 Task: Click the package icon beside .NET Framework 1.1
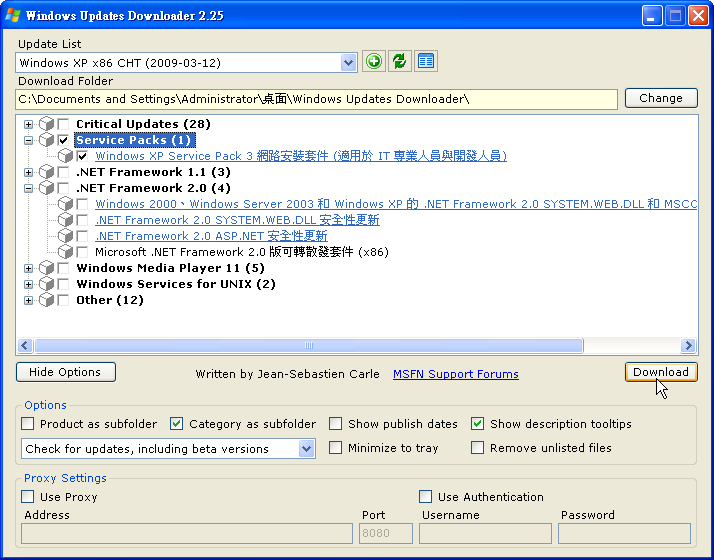(x=46, y=172)
